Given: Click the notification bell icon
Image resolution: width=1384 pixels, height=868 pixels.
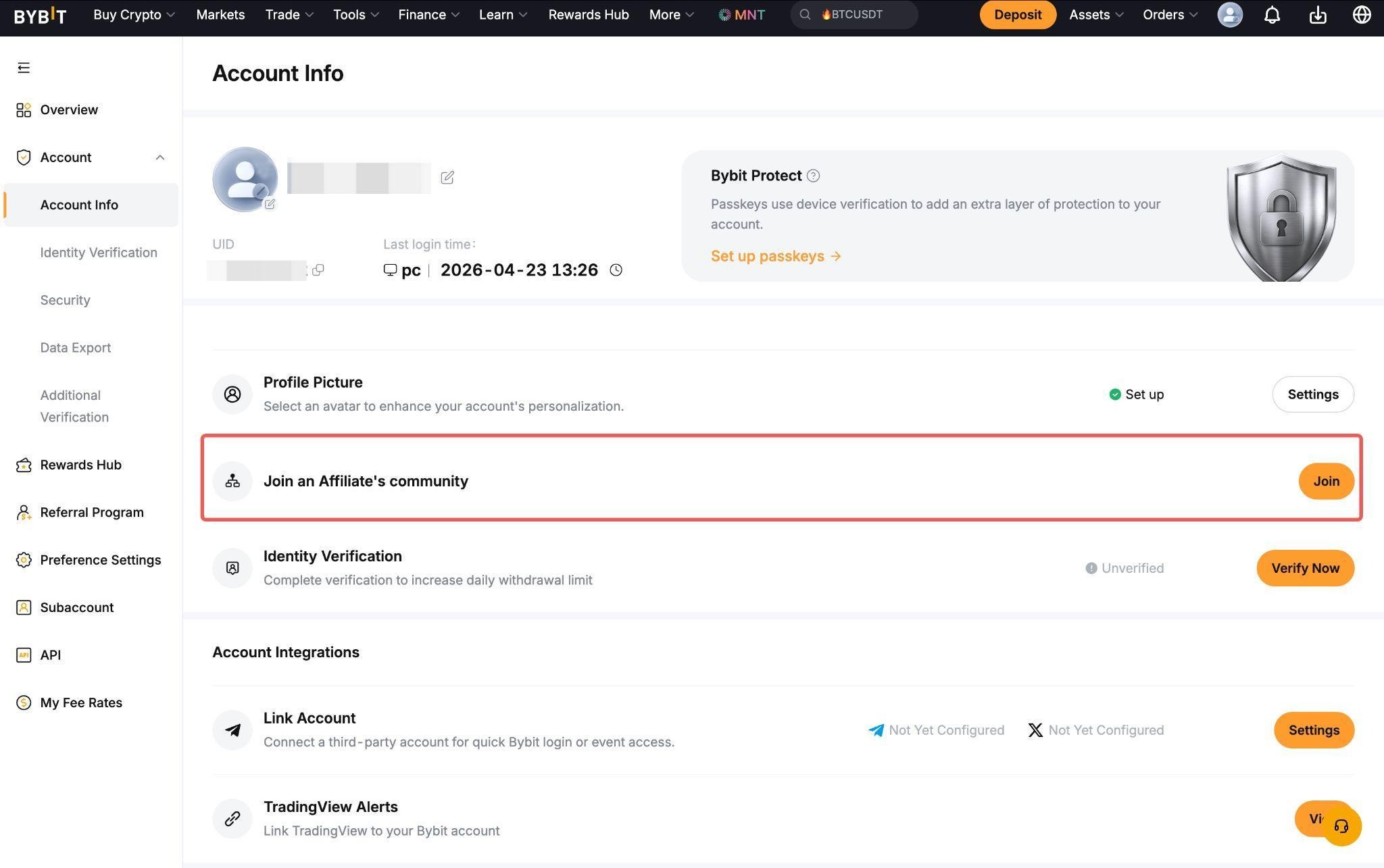Looking at the screenshot, I should tap(1272, 15).
